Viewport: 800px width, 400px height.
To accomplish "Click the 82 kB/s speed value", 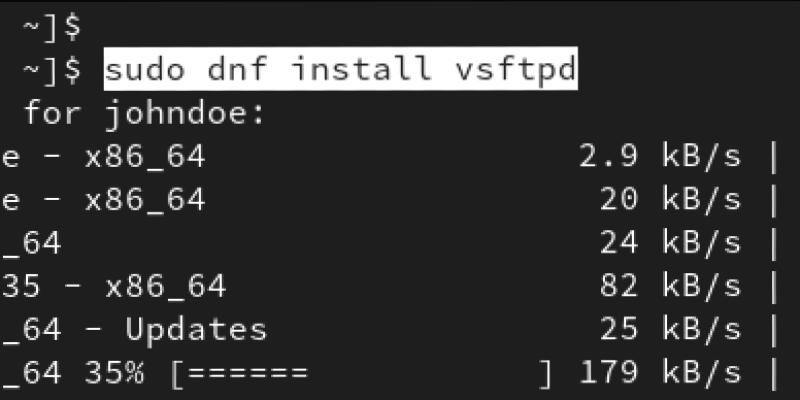I will pyautogui.click(x=670, y=286).
